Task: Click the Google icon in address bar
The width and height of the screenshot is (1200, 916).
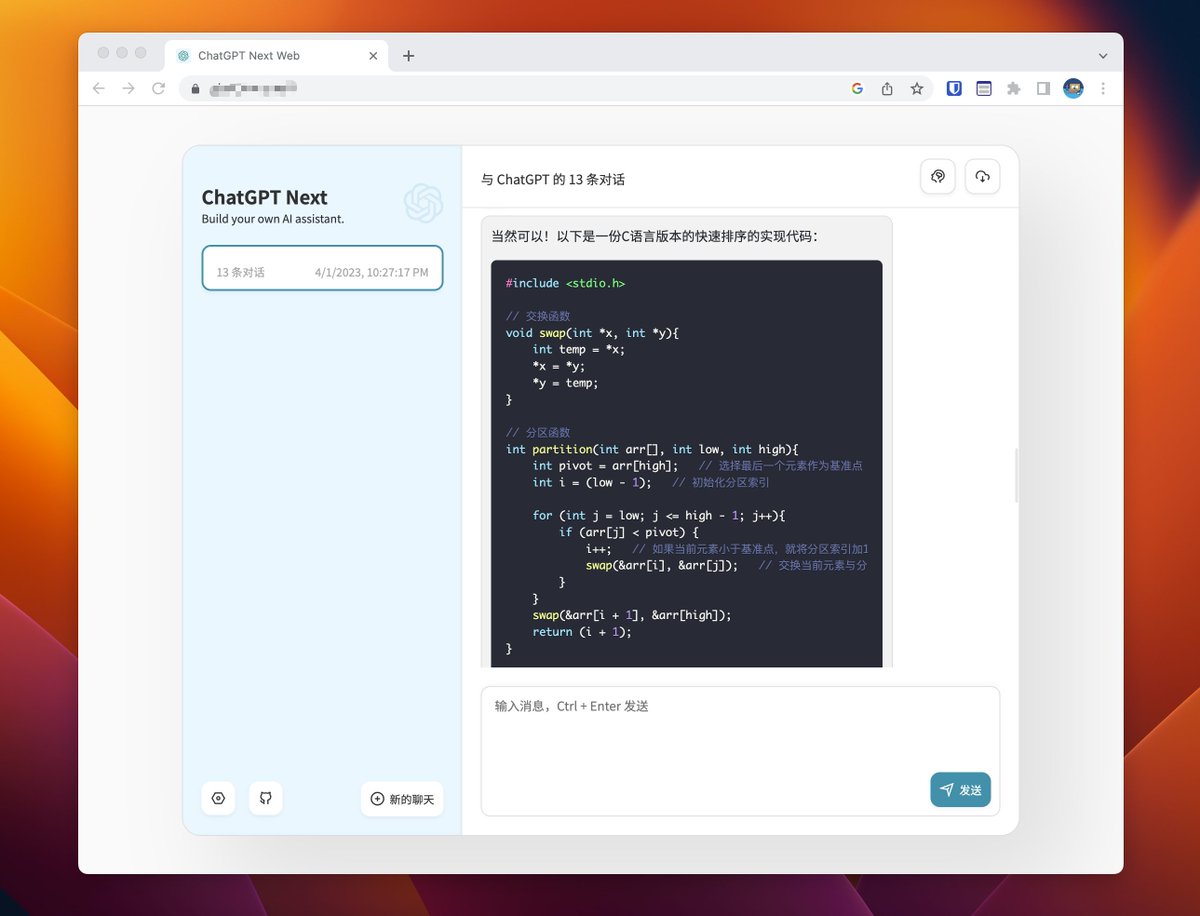Action: point(857,88)
